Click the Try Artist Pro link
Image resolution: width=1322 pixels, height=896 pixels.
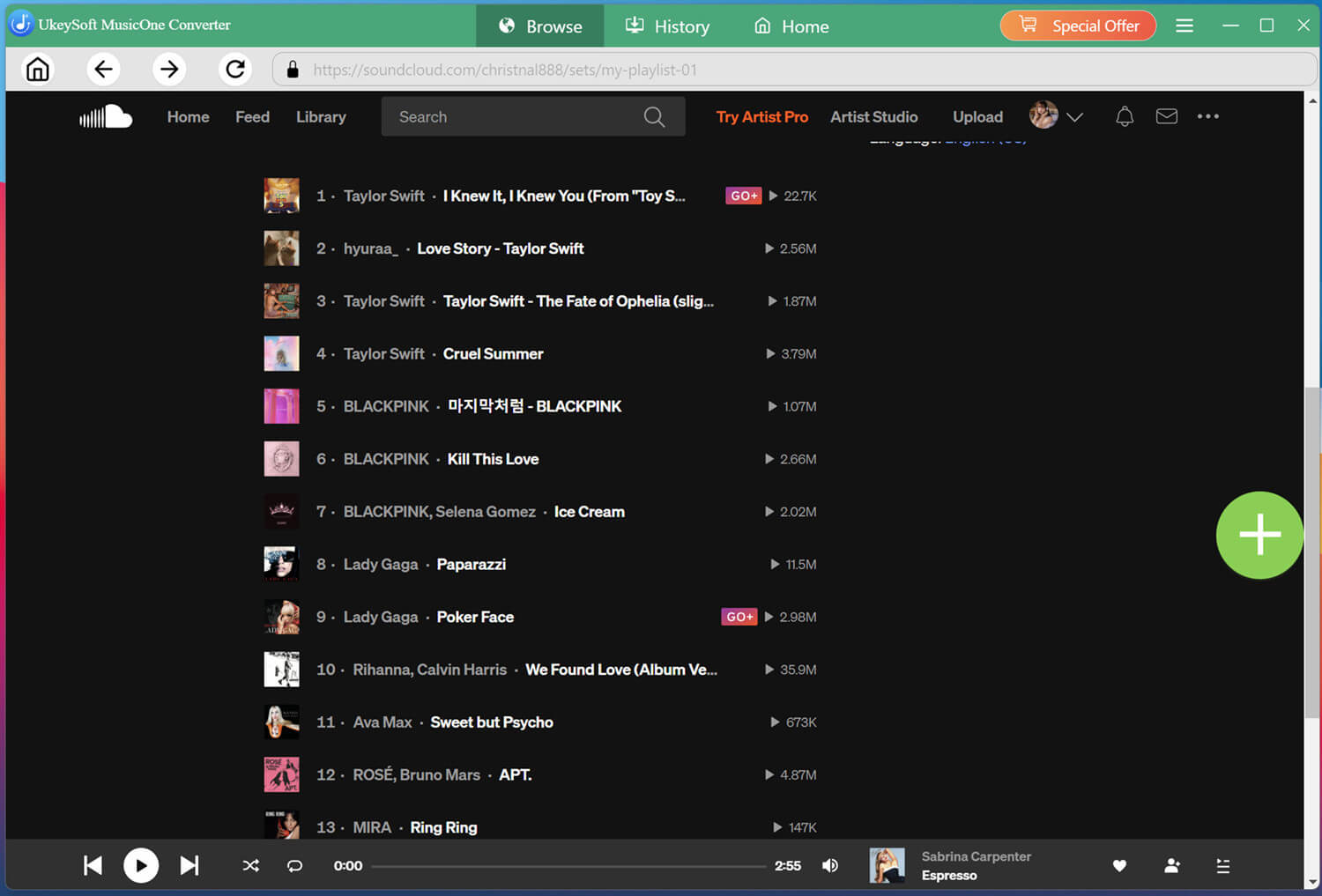click(762, 116)
